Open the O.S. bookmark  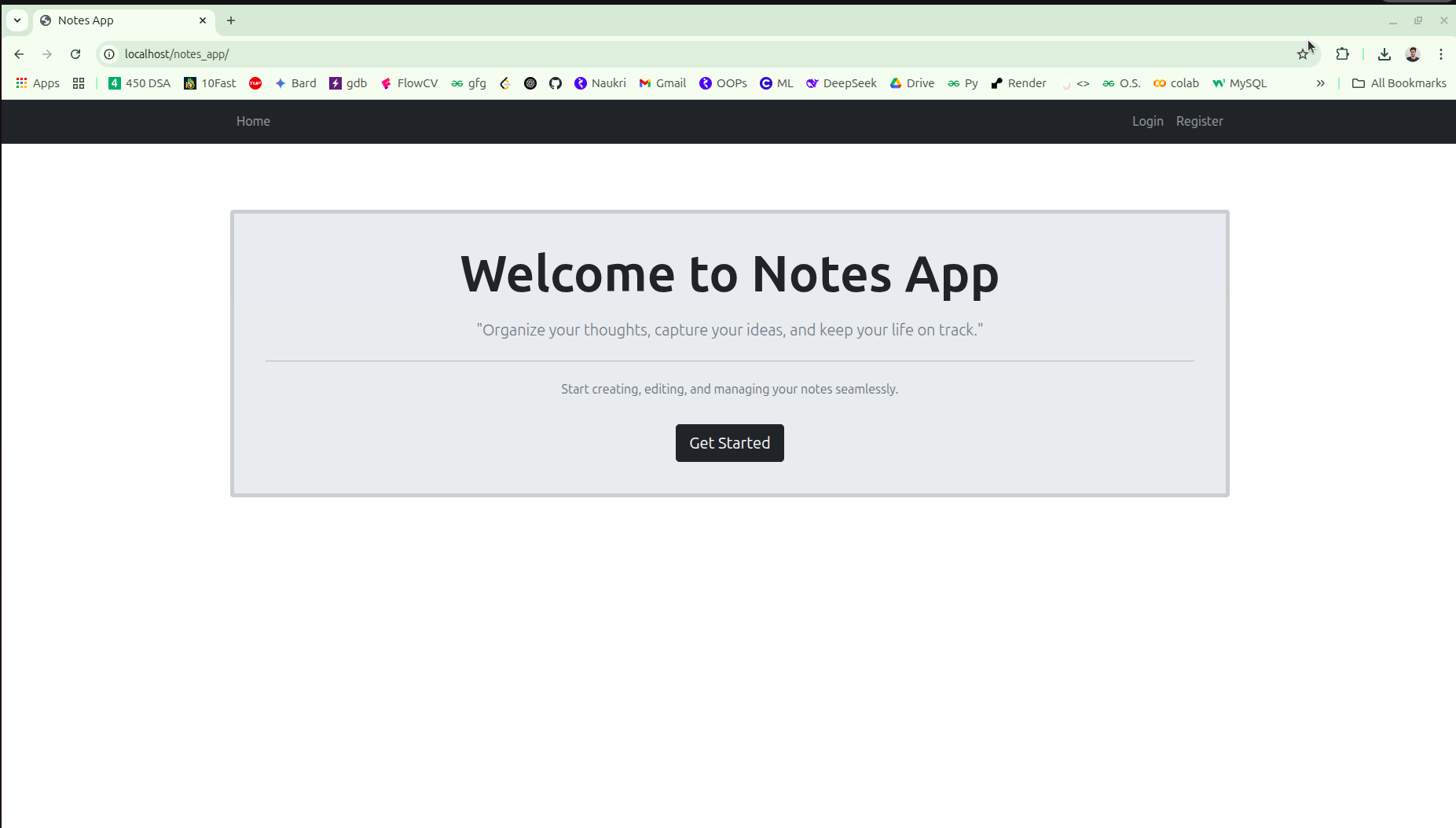pos(1121,83)
